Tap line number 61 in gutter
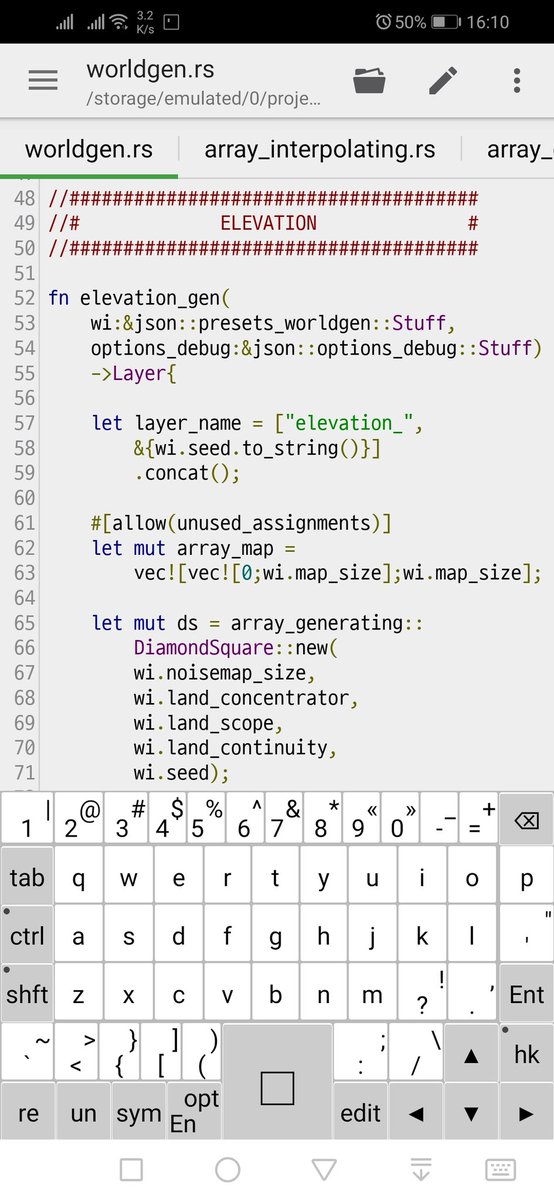Image resolution: width=554 pixels, height=1200 pixels. pyautogui.click(x=25, y=523)
